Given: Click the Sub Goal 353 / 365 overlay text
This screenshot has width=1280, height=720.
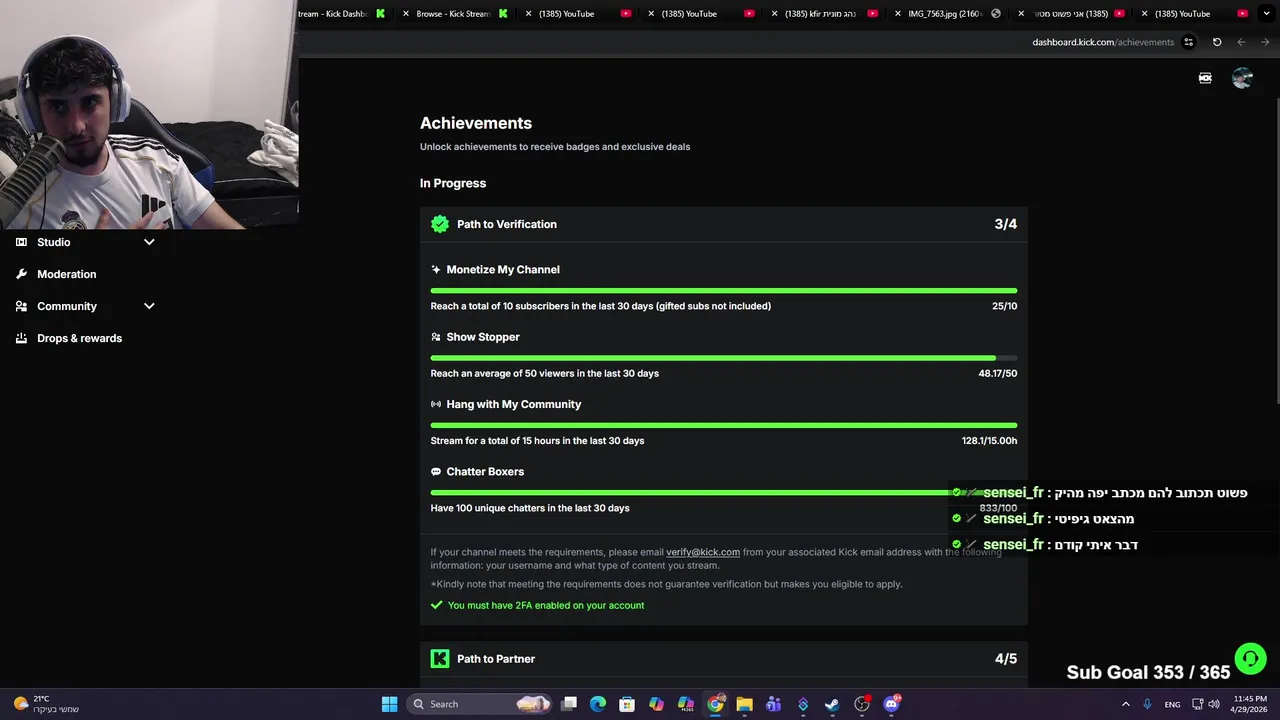Looking at the screenshot, I should click(1148, 672).
